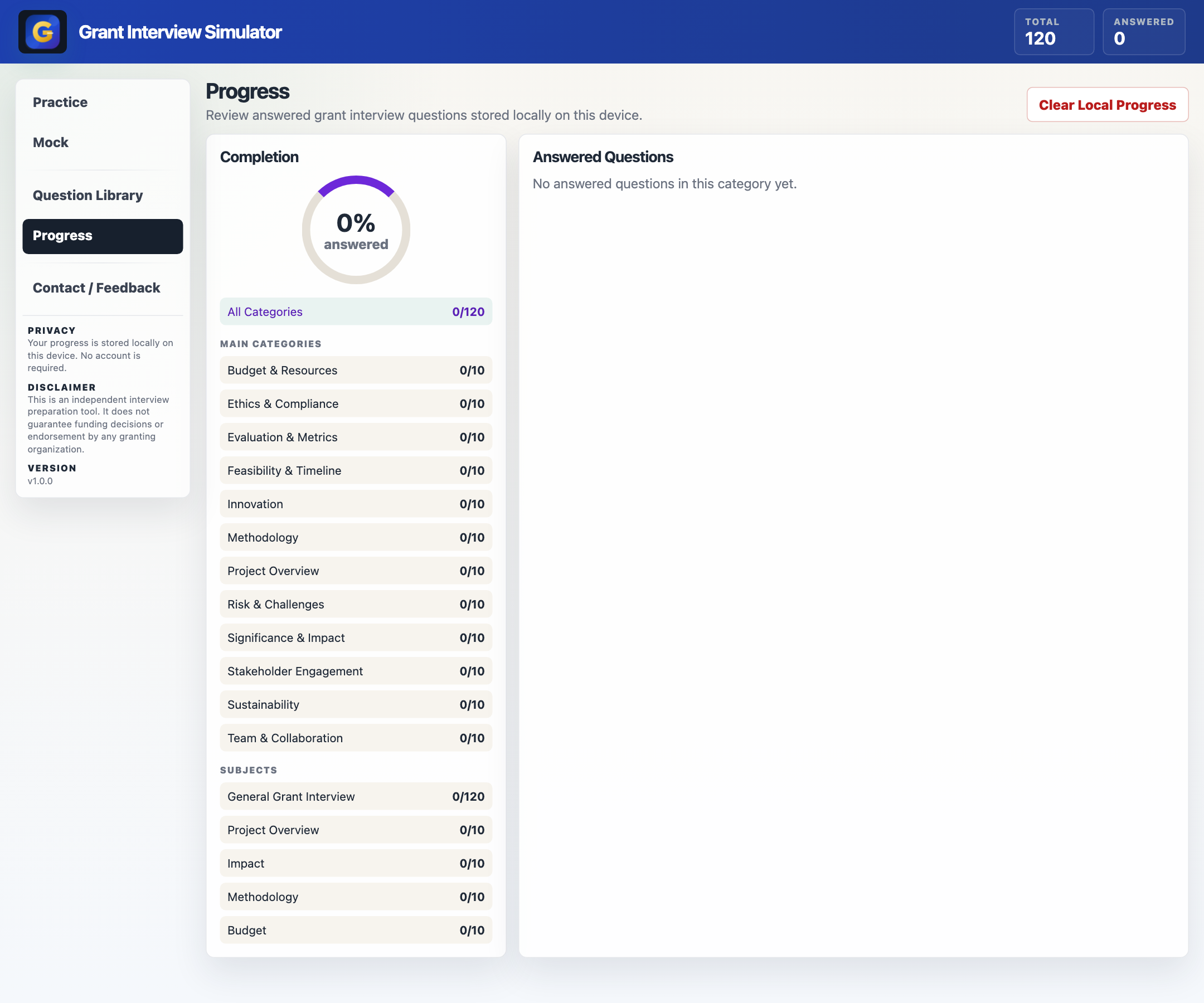The image size is (1204, 1003).
Task: Select the Innovation category row
Action: [x=356, y=504]
